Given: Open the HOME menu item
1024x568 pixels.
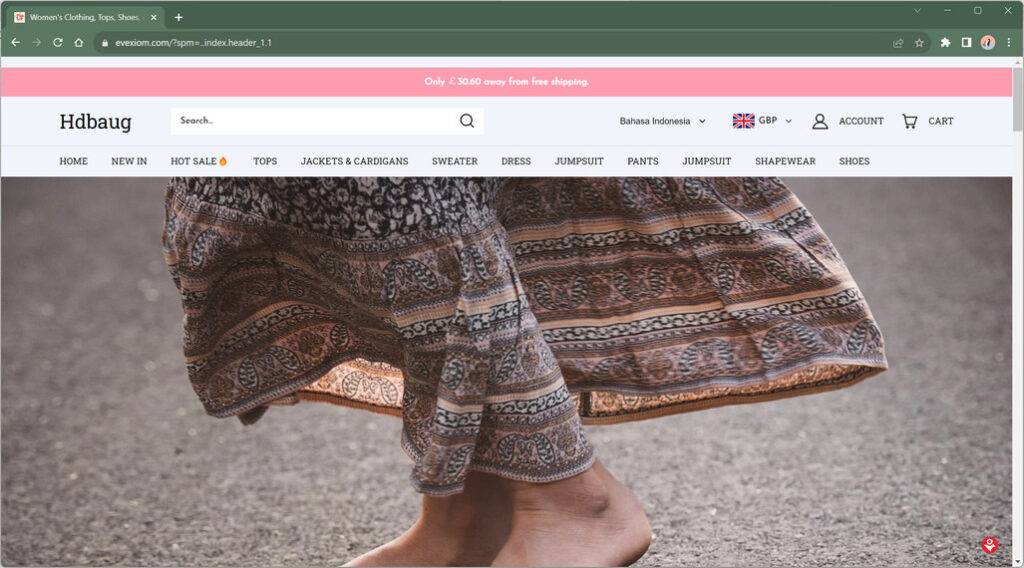Looking at the screenshot, I should click(x=73, y=161).
